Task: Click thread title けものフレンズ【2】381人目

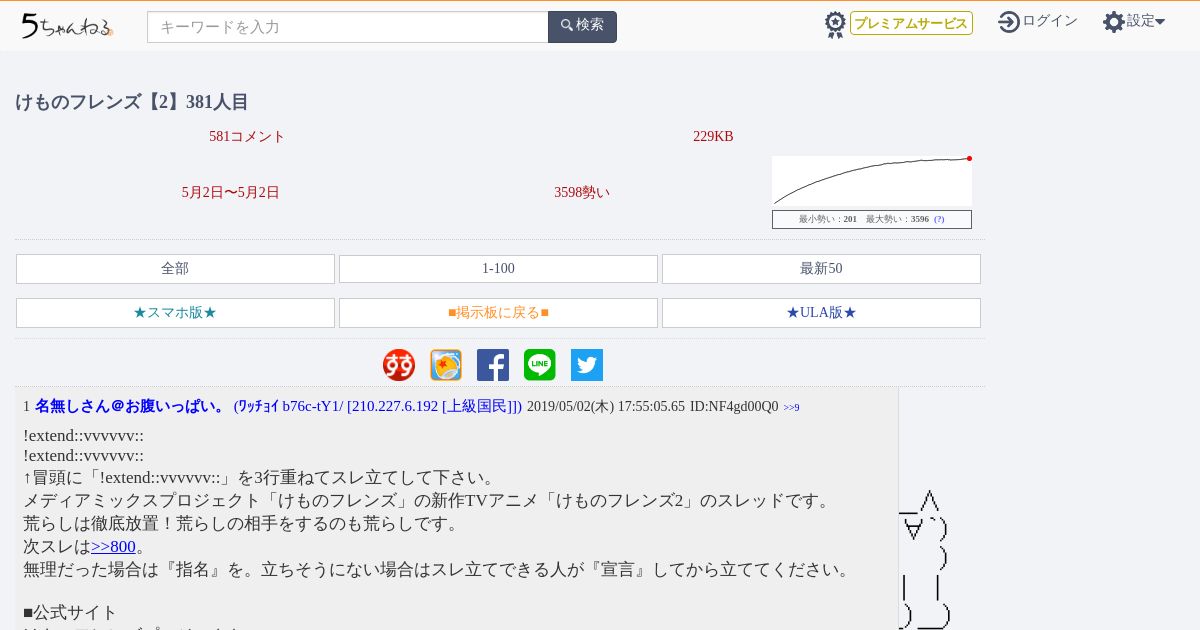Action: point(132,102)
